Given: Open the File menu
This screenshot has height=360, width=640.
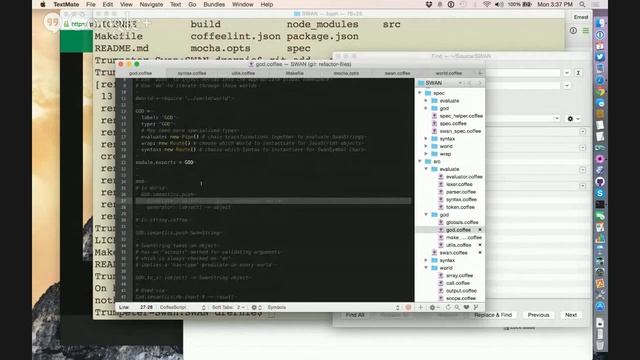Looking at the screenshot, I should click(x=91, y=4).
